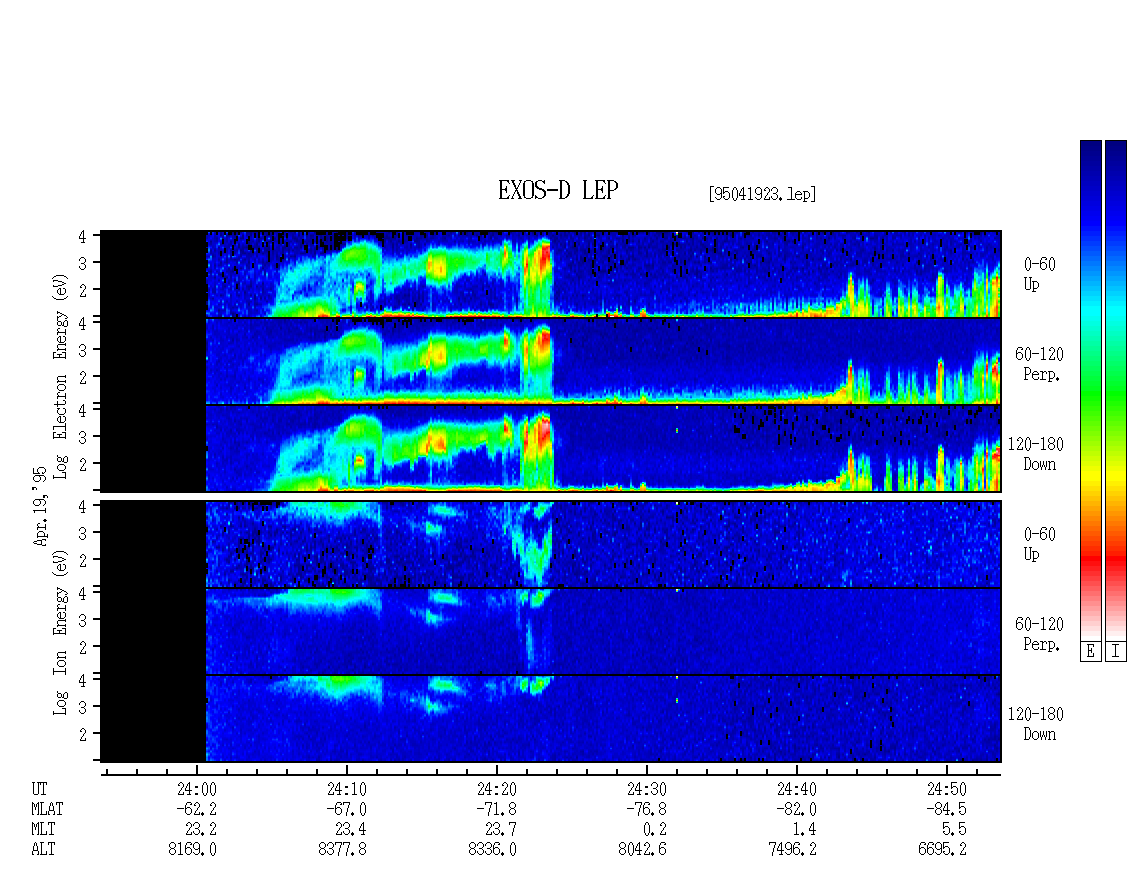Click the ion 120-180 Down spectrogram panel
The height and width of the screenshot is (875, 1130).
[x=551, y=719]
